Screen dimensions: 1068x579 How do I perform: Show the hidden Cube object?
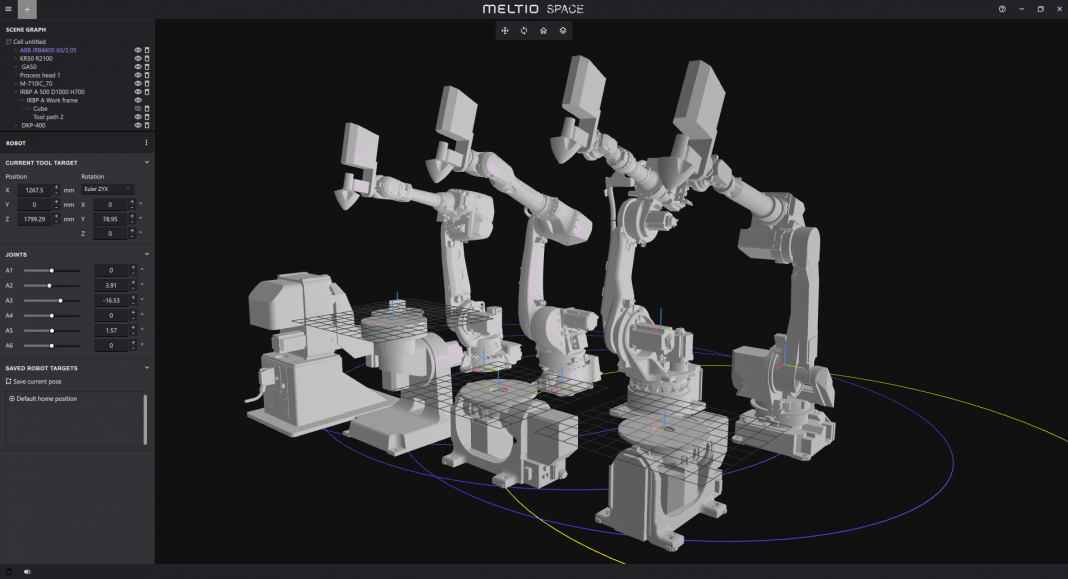[x=138, y=108]
